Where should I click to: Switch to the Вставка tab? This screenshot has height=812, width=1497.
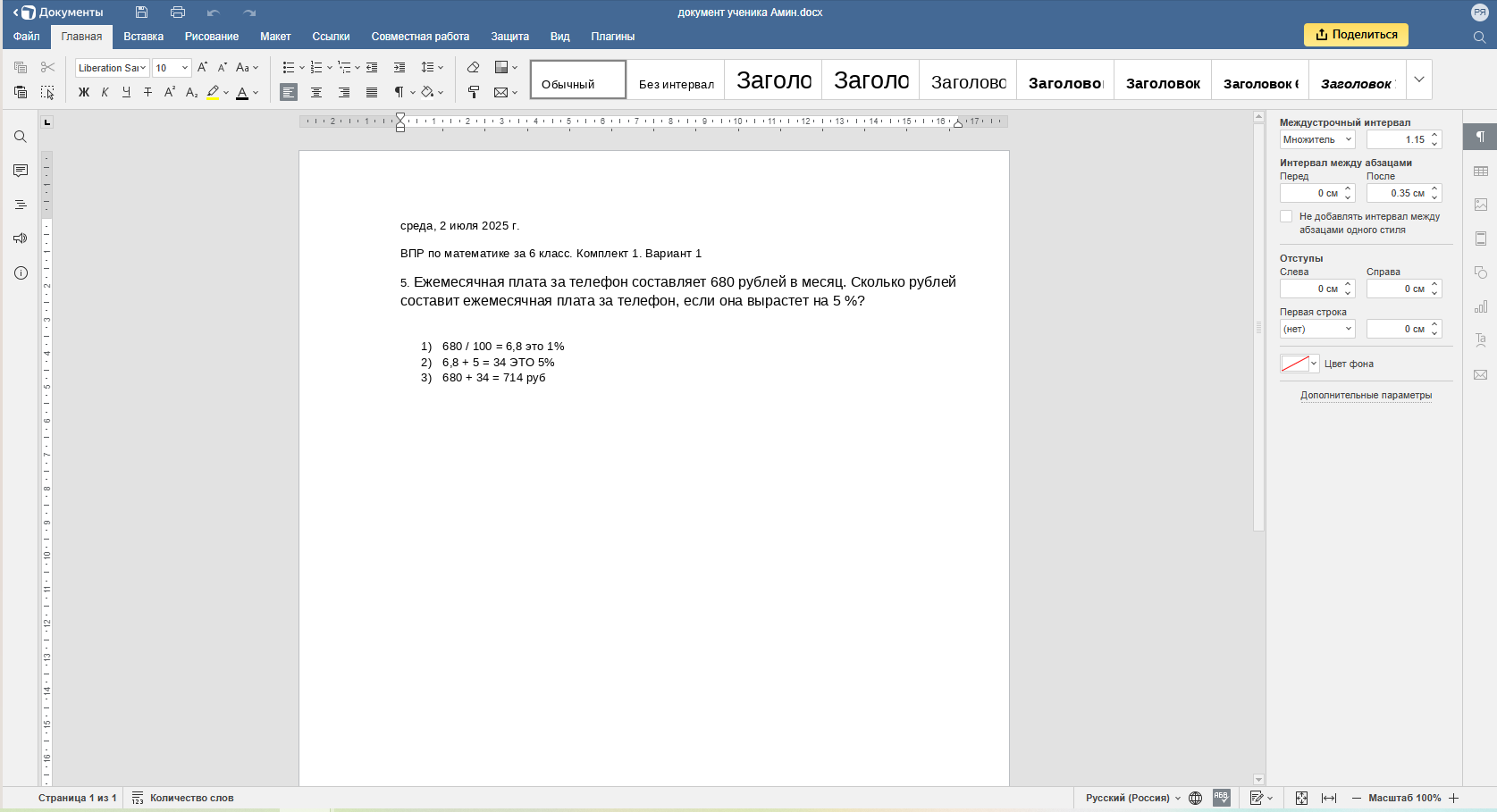(143, 37)
